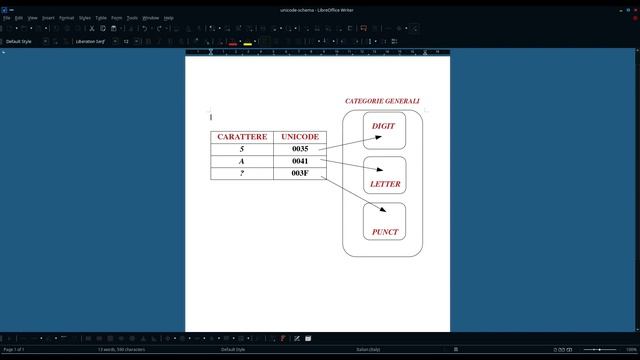This screenshot has height=360, width=640.
Task: Select book view in status bar
Action: (x=569, y=349)
